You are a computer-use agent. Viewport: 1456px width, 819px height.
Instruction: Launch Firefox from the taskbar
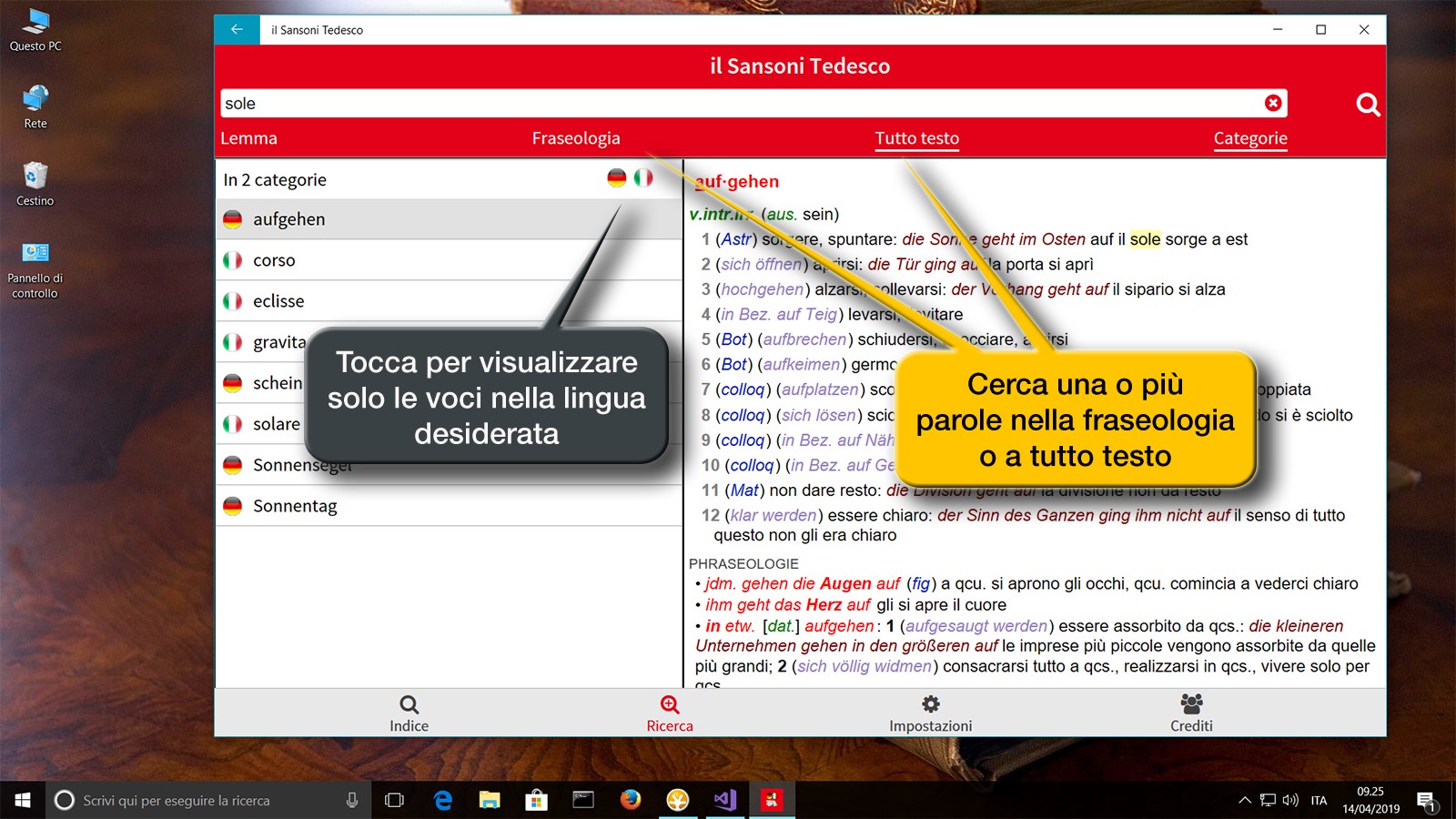(x=630, y=800)
